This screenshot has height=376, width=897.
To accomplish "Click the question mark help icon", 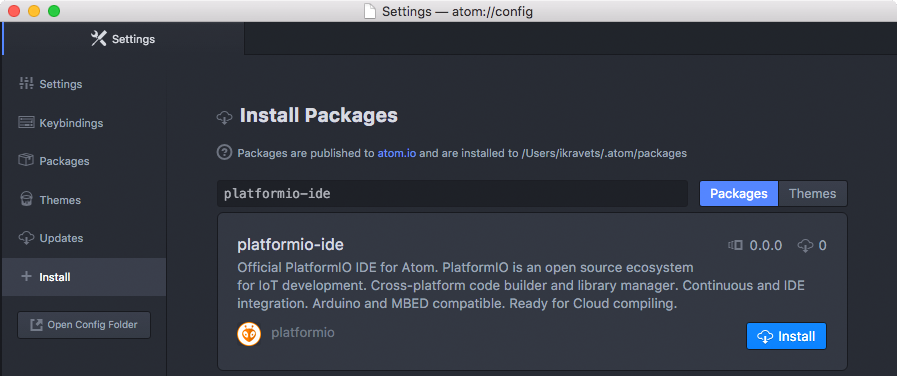I will coord(224,153).
